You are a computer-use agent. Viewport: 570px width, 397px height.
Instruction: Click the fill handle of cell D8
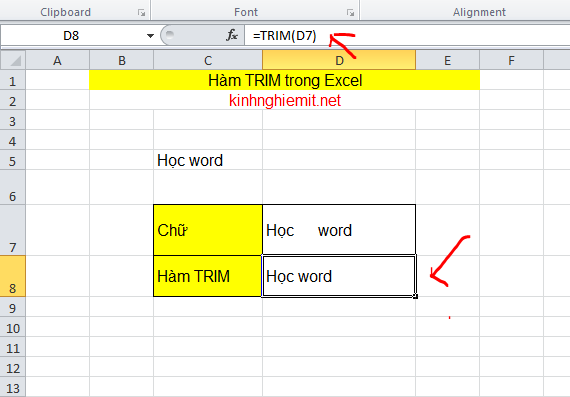(x=415, y=297)
